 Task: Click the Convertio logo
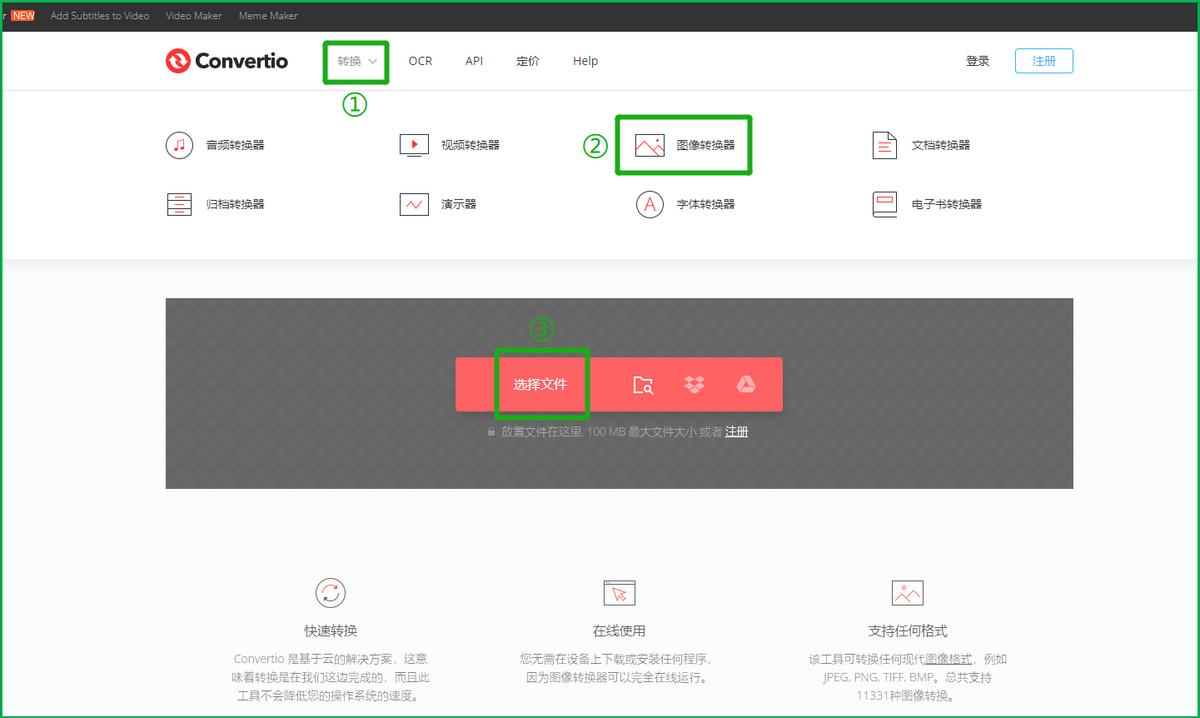[x=227, y=61]
